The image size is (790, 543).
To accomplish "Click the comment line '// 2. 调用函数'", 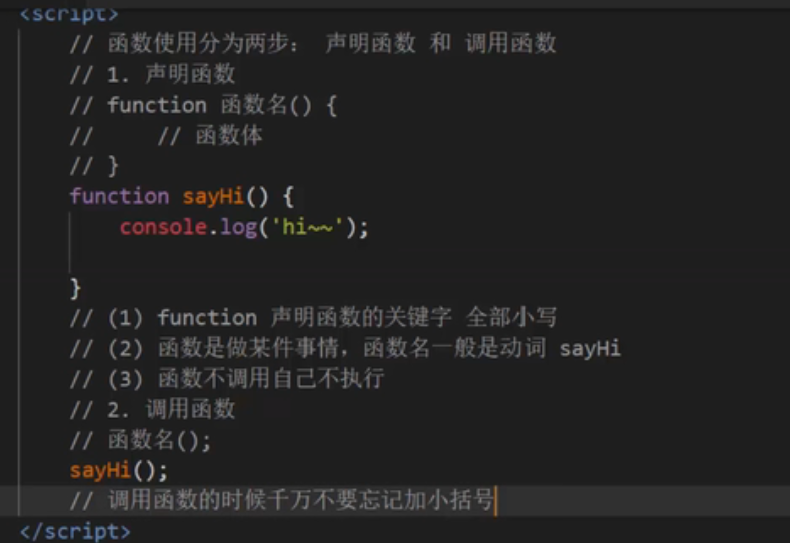I will tap(152, 409).
